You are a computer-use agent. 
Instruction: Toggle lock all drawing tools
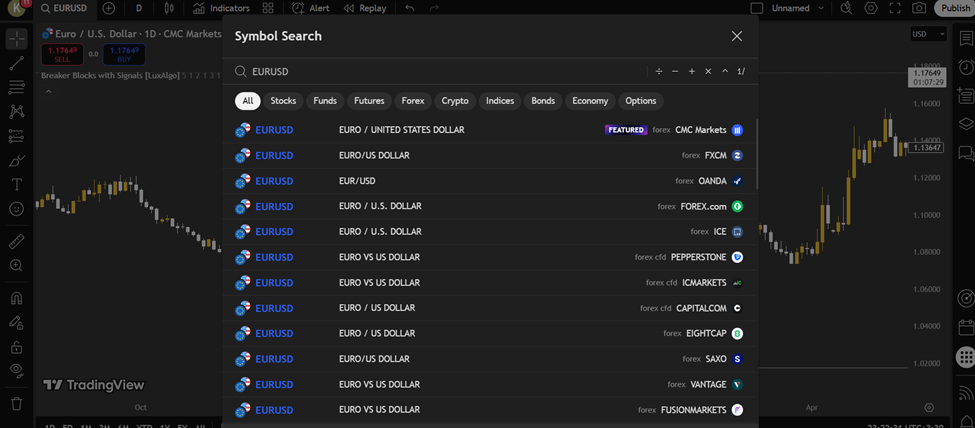pyautogui.click(x=17, y=347)
